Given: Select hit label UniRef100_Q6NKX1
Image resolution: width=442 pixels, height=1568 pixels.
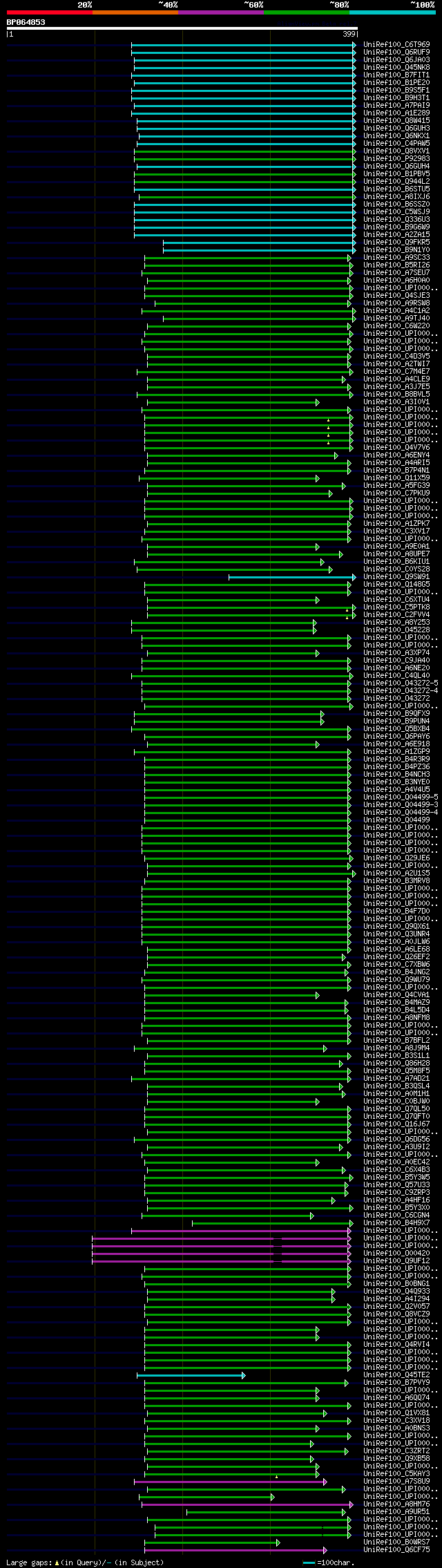Looking at the screenshot, I should pos(396,136).
